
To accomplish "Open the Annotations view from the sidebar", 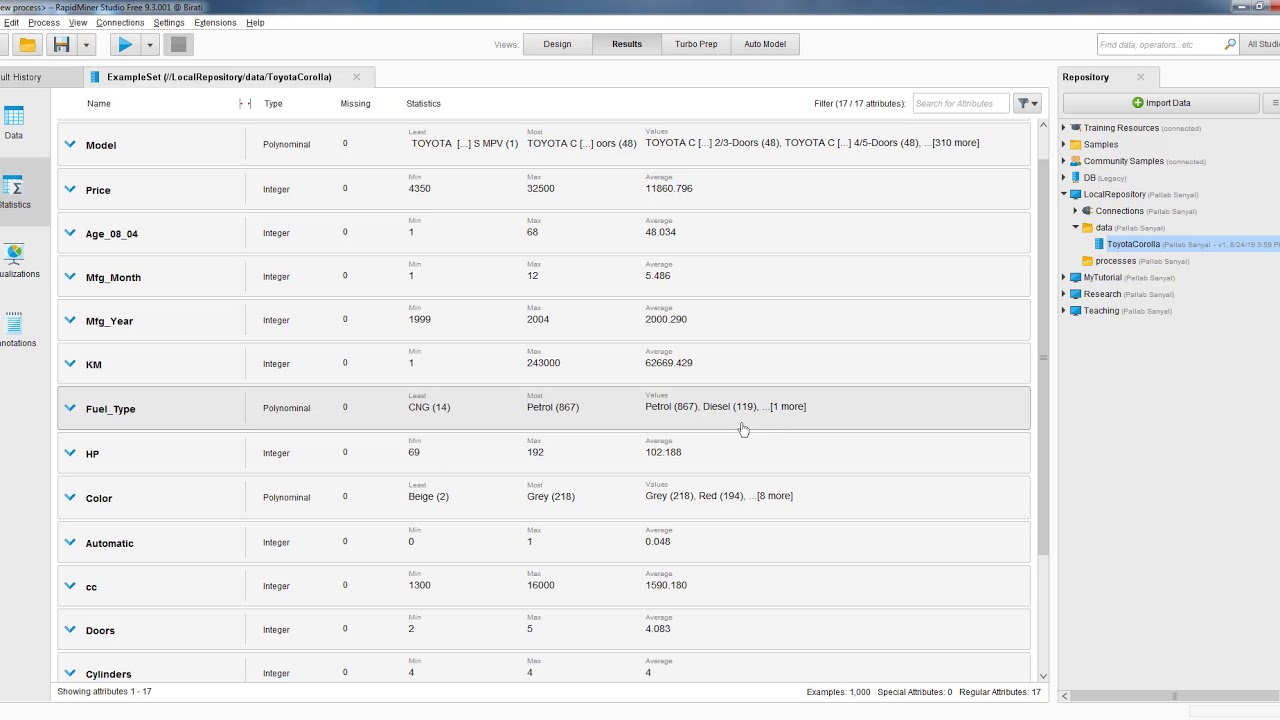I will point(14,330).
